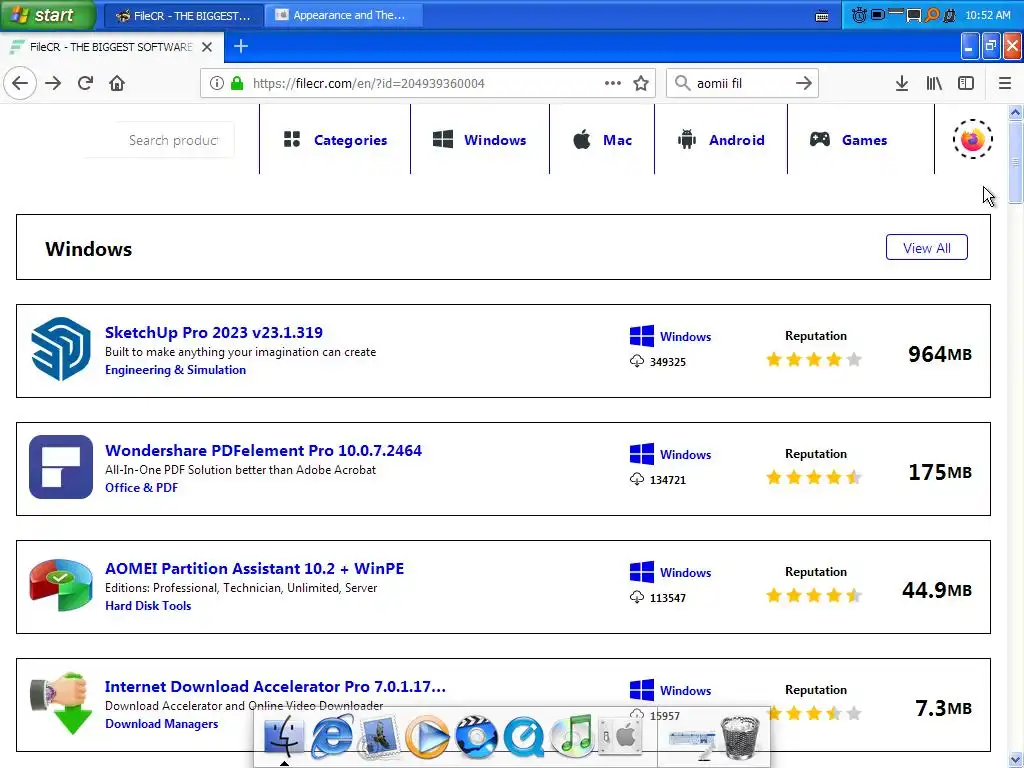Open the Office & PDF category link

141,488
